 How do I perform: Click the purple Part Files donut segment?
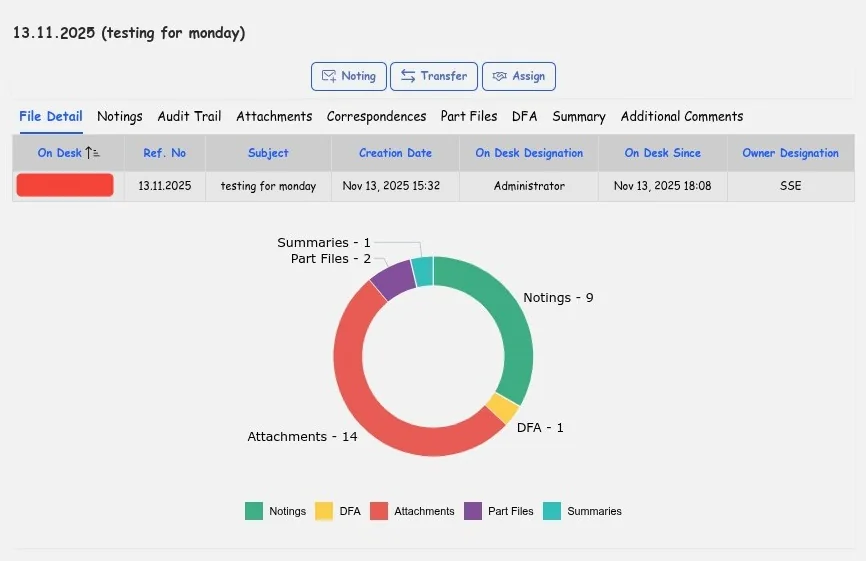click(393, 280)
